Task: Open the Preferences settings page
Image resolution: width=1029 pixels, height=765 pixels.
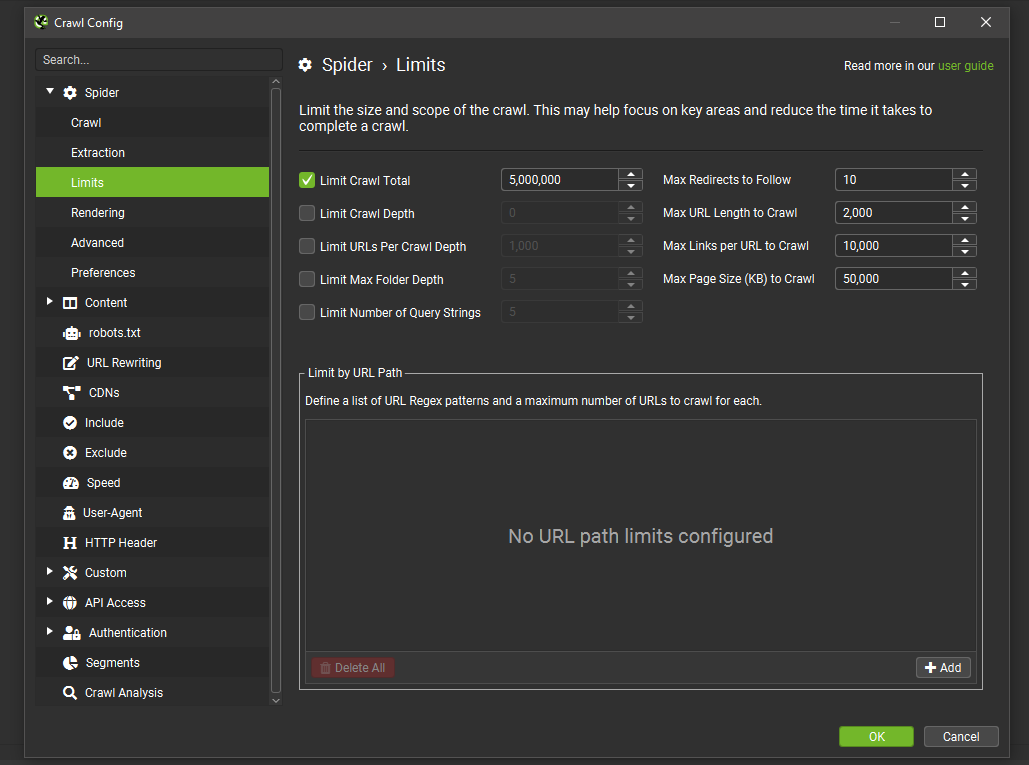Action: pos(152,273)
